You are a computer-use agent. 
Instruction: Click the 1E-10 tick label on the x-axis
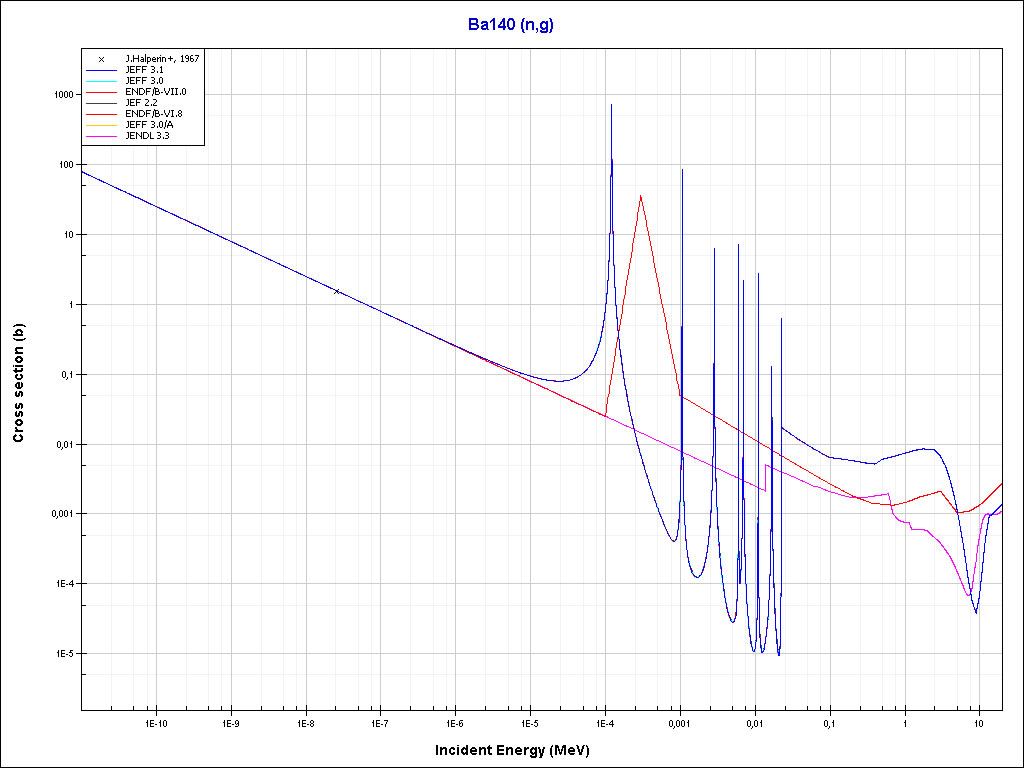pyautogui.click(x=155, y=722)
